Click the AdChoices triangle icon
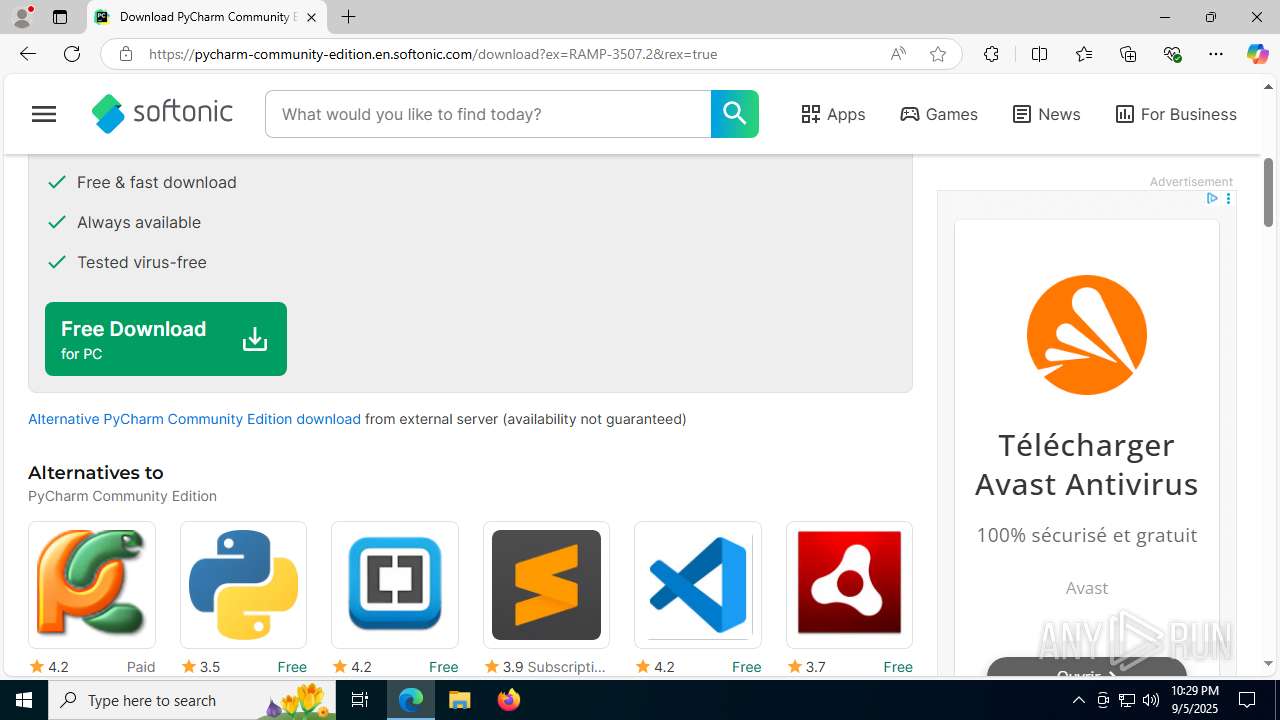This screenshot has height=720, width=1280. 1211,198
